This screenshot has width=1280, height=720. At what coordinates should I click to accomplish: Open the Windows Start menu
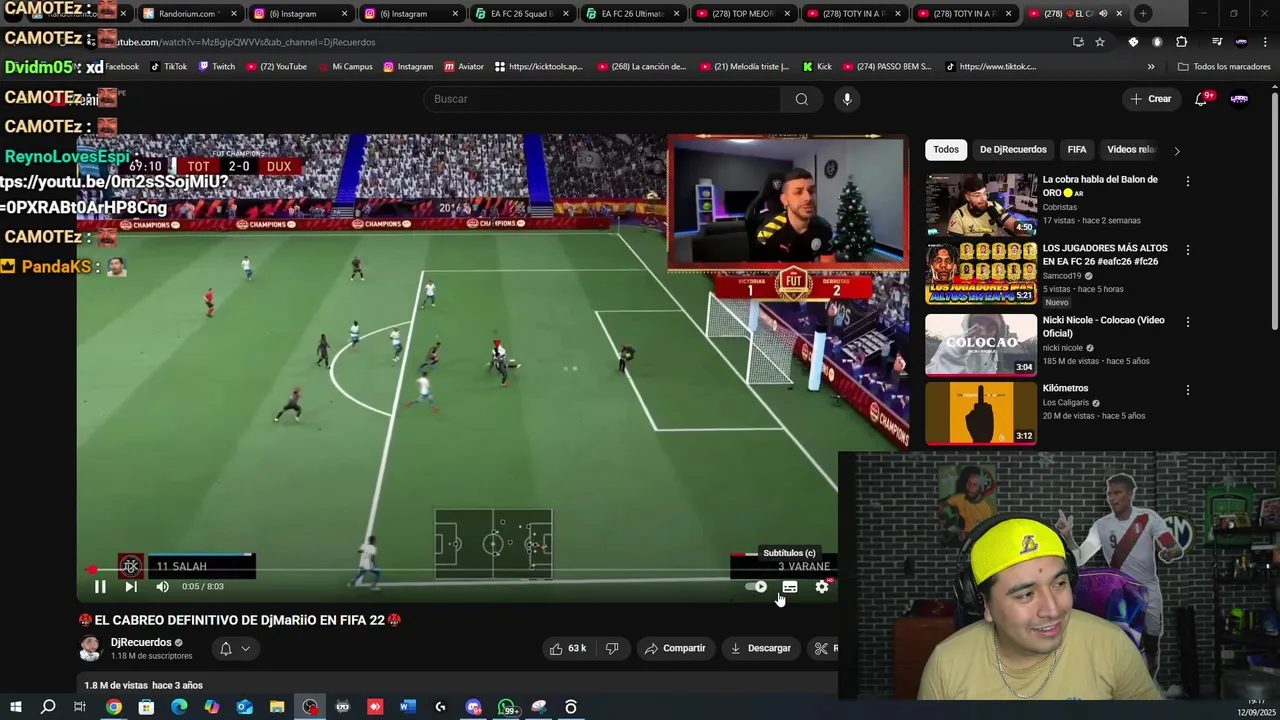click(x=15, y=707)
